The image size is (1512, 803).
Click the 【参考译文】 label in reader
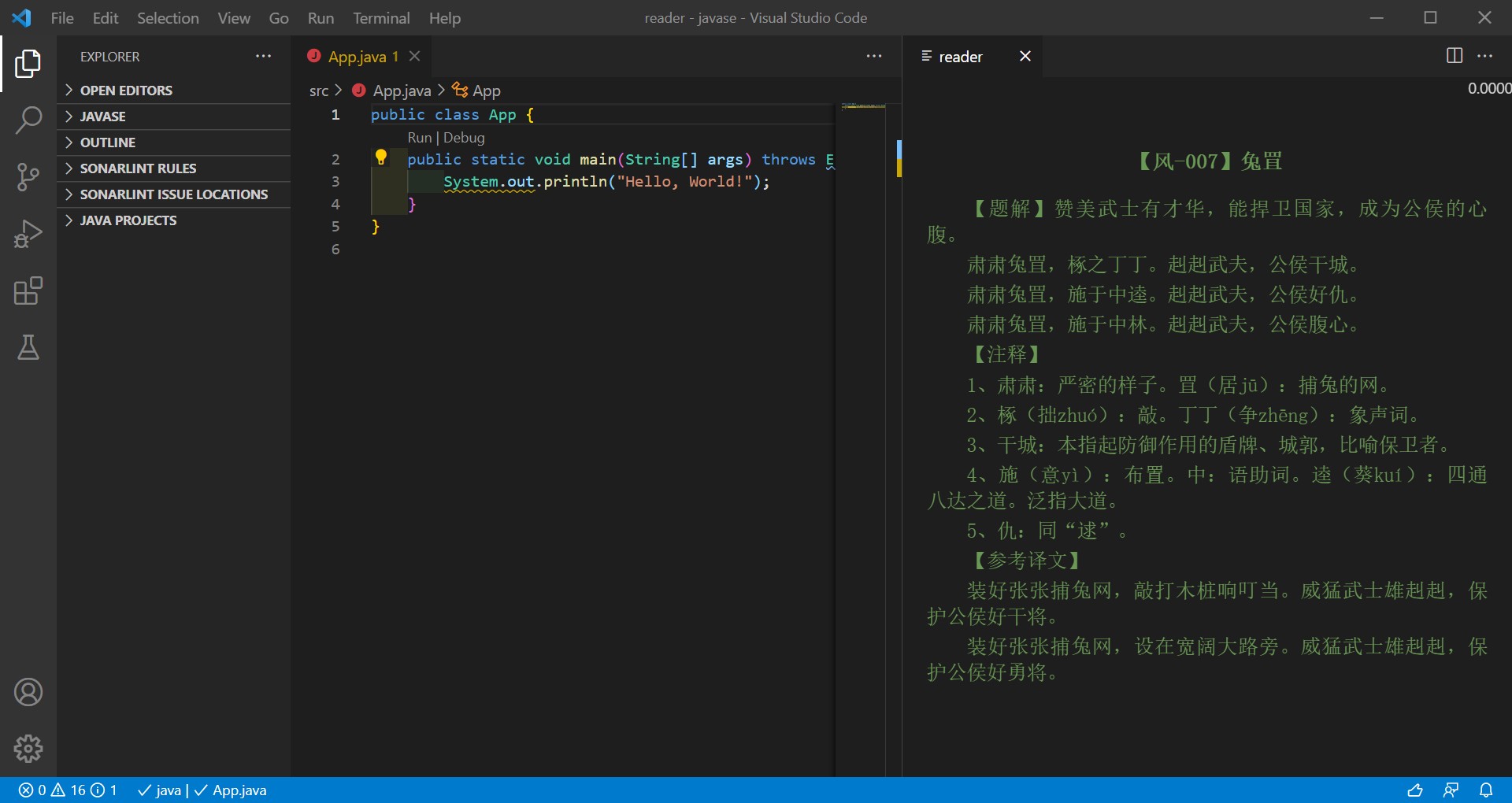tap(1026, 561)
